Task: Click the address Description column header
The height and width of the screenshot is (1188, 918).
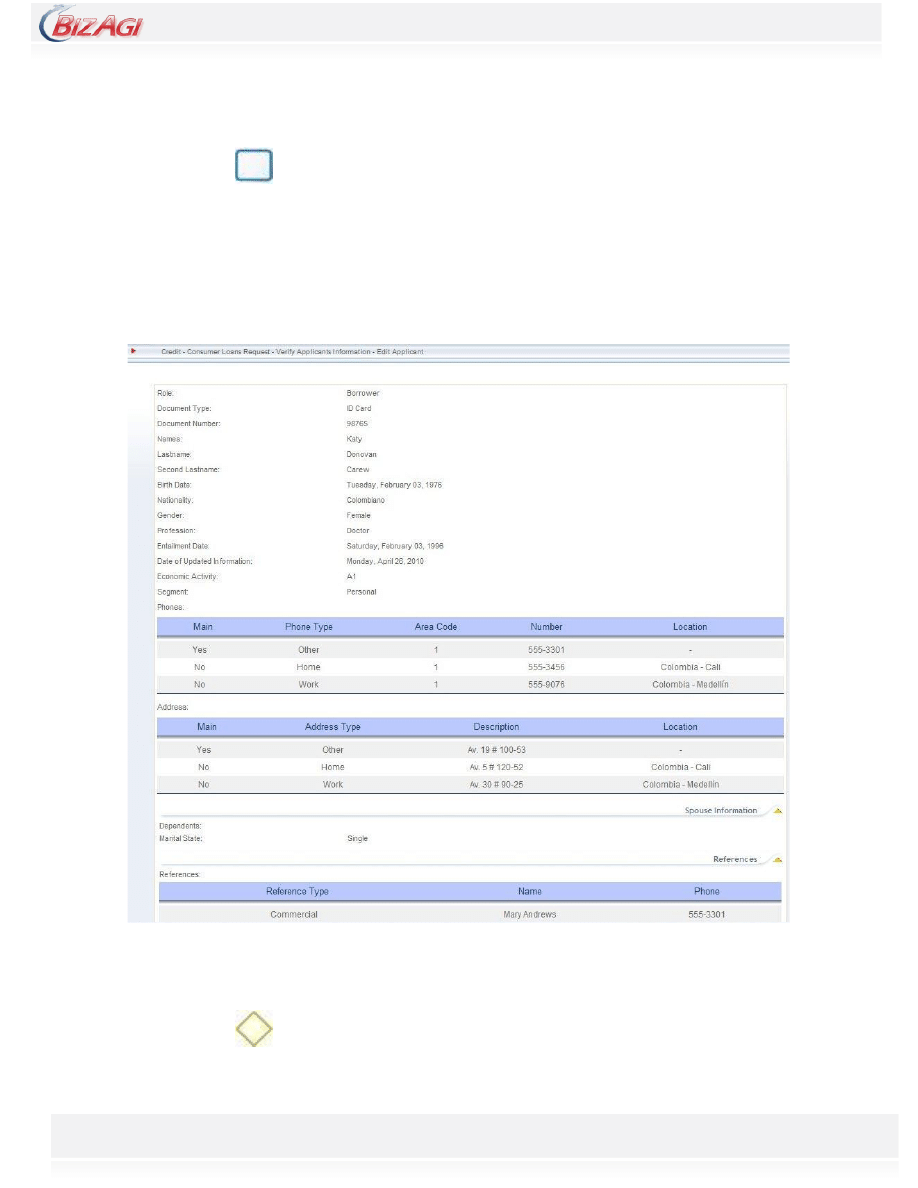Action: pos(496,727)
